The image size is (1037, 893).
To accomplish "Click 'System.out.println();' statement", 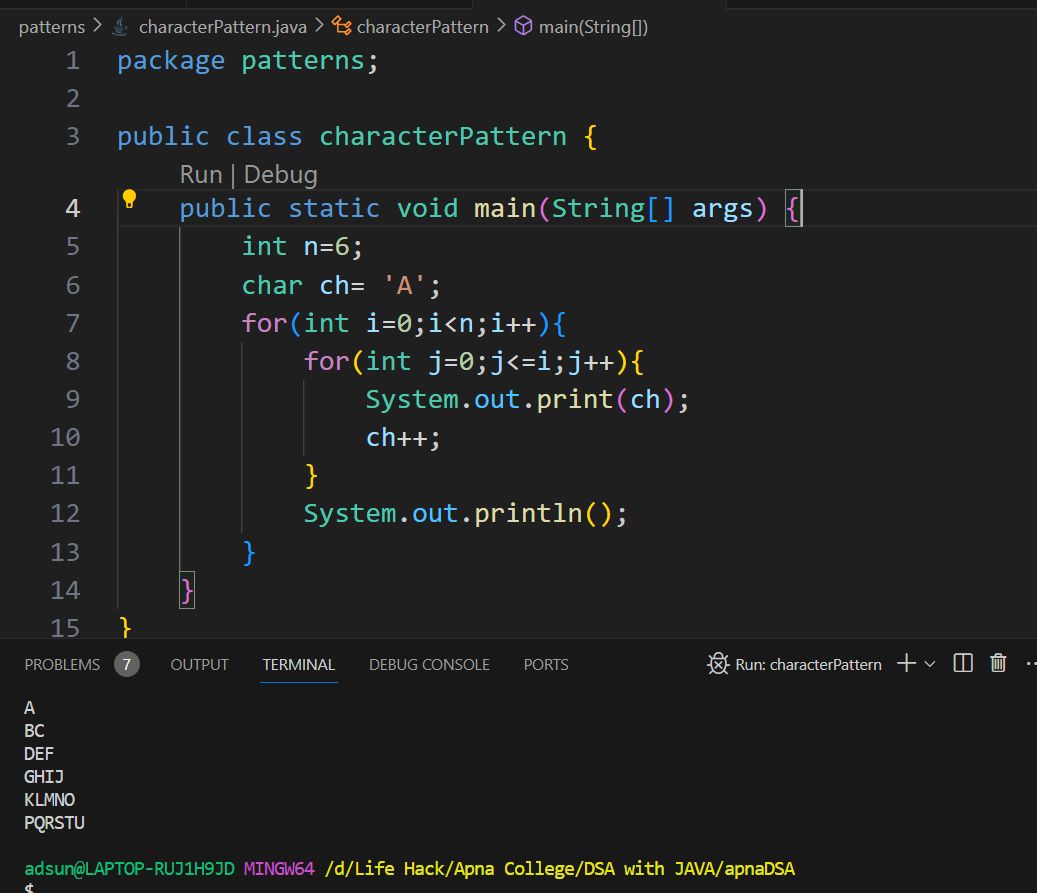I will (x=465, y=514).
